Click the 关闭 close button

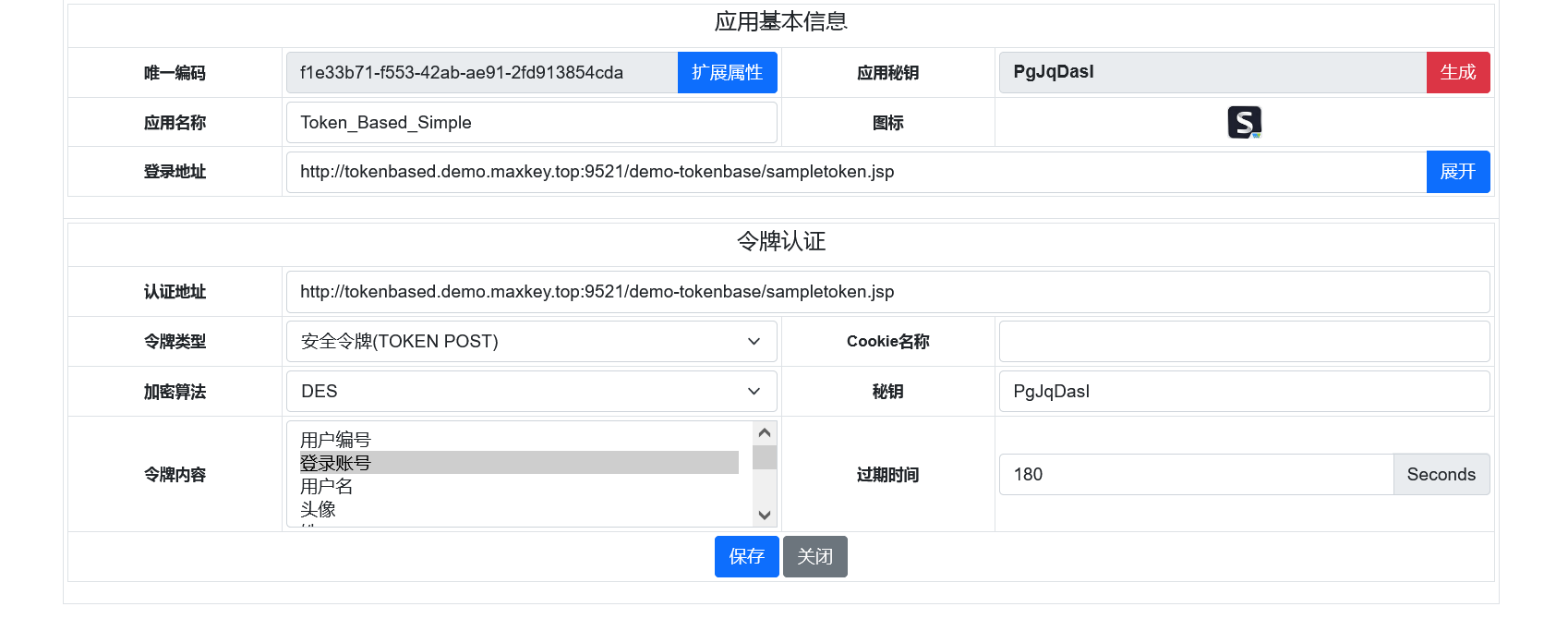point(814,556)
